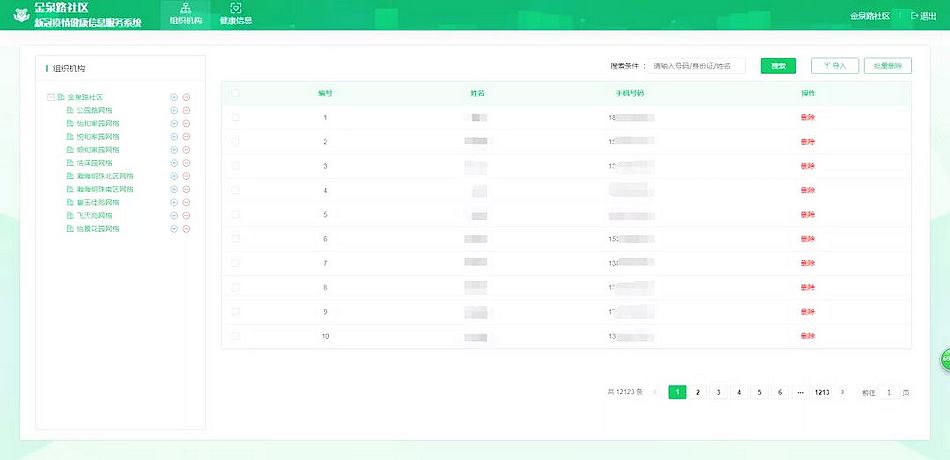This screenshot has height=460, width=950.
Task: Open the 组织机构 tab in header
Action: 186,14
